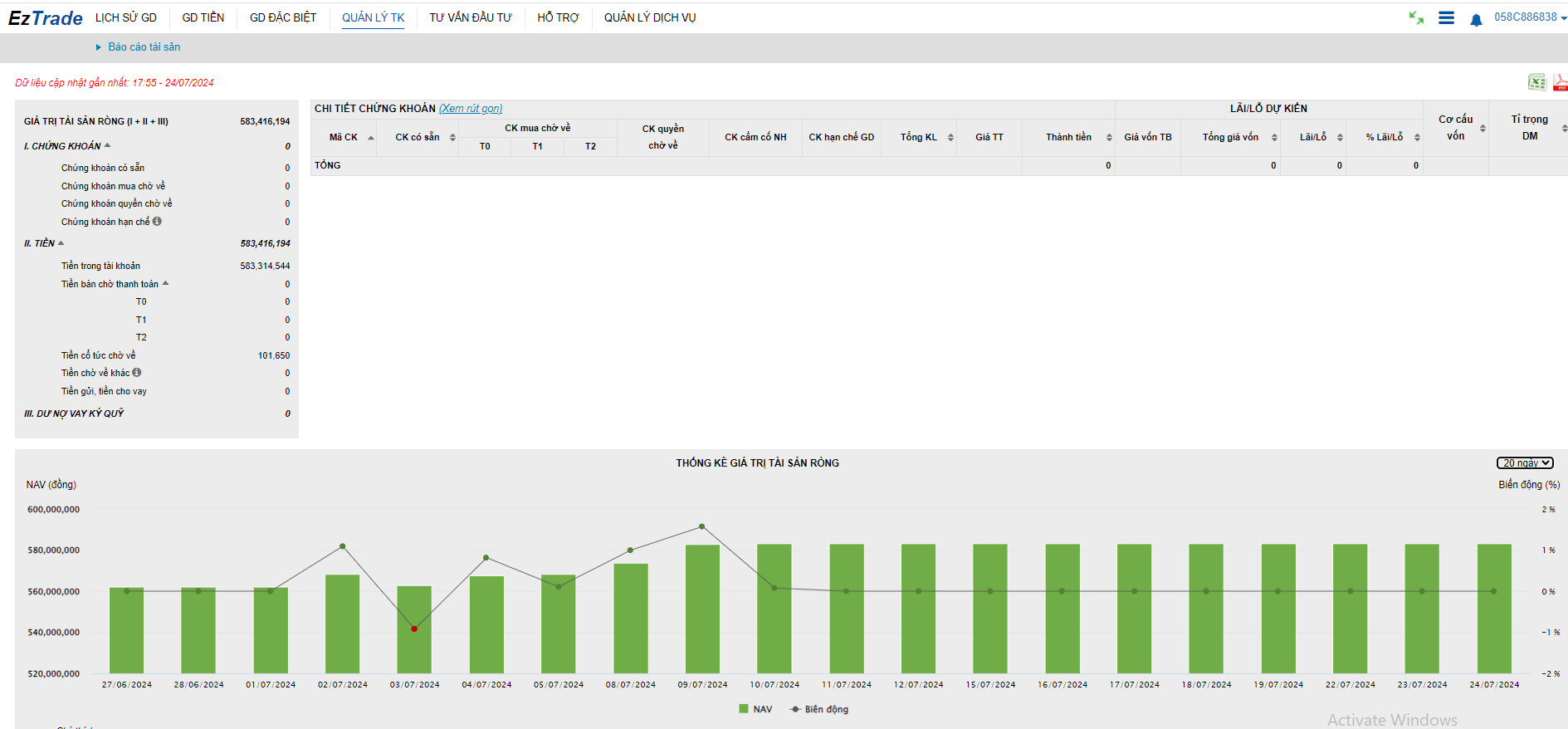
Task: Open the EzTrade logo home
Action: tap(45, 17)
